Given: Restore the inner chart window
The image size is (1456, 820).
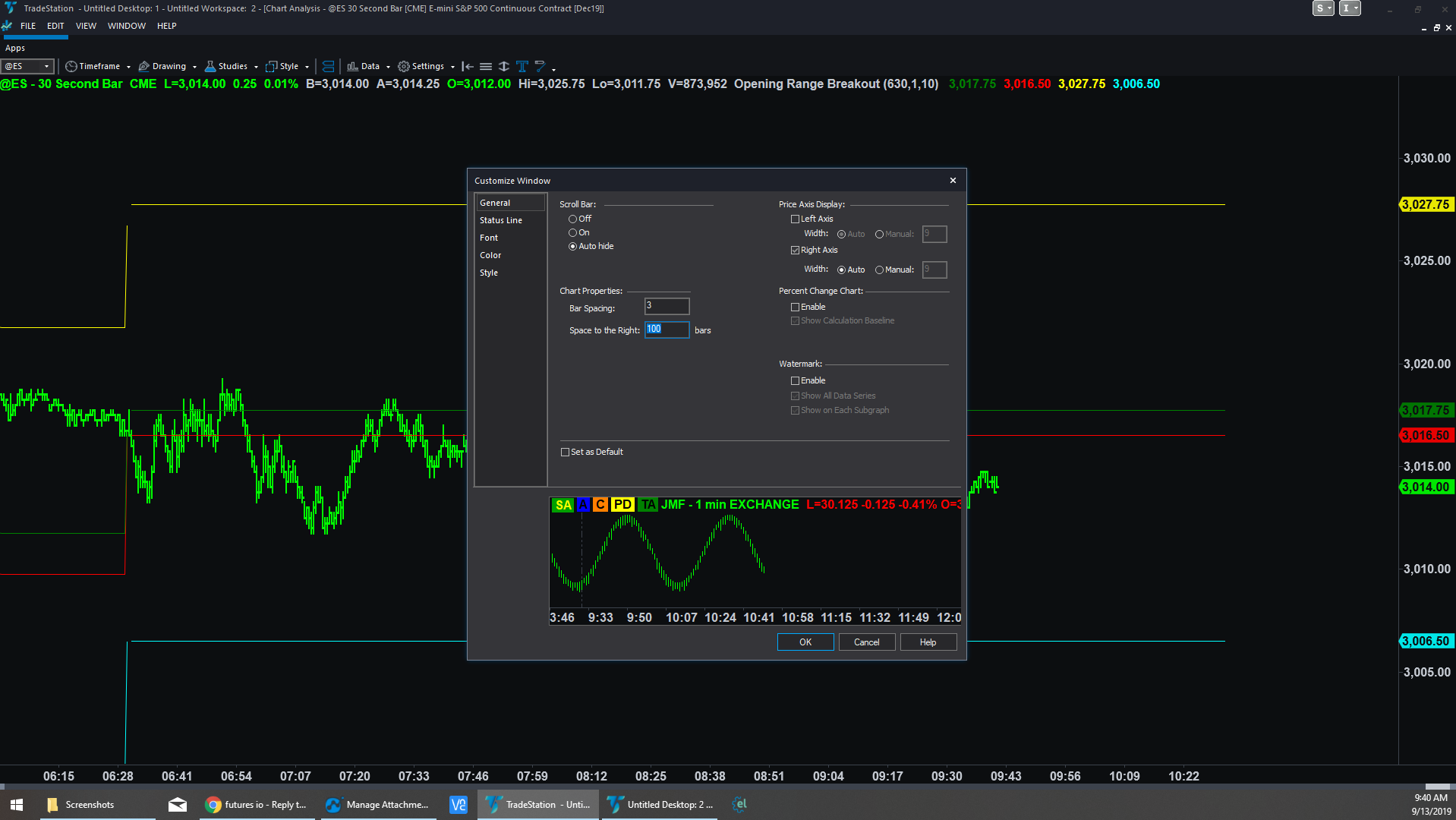Looking at the screenshot, I should (x=1436, y=28).
